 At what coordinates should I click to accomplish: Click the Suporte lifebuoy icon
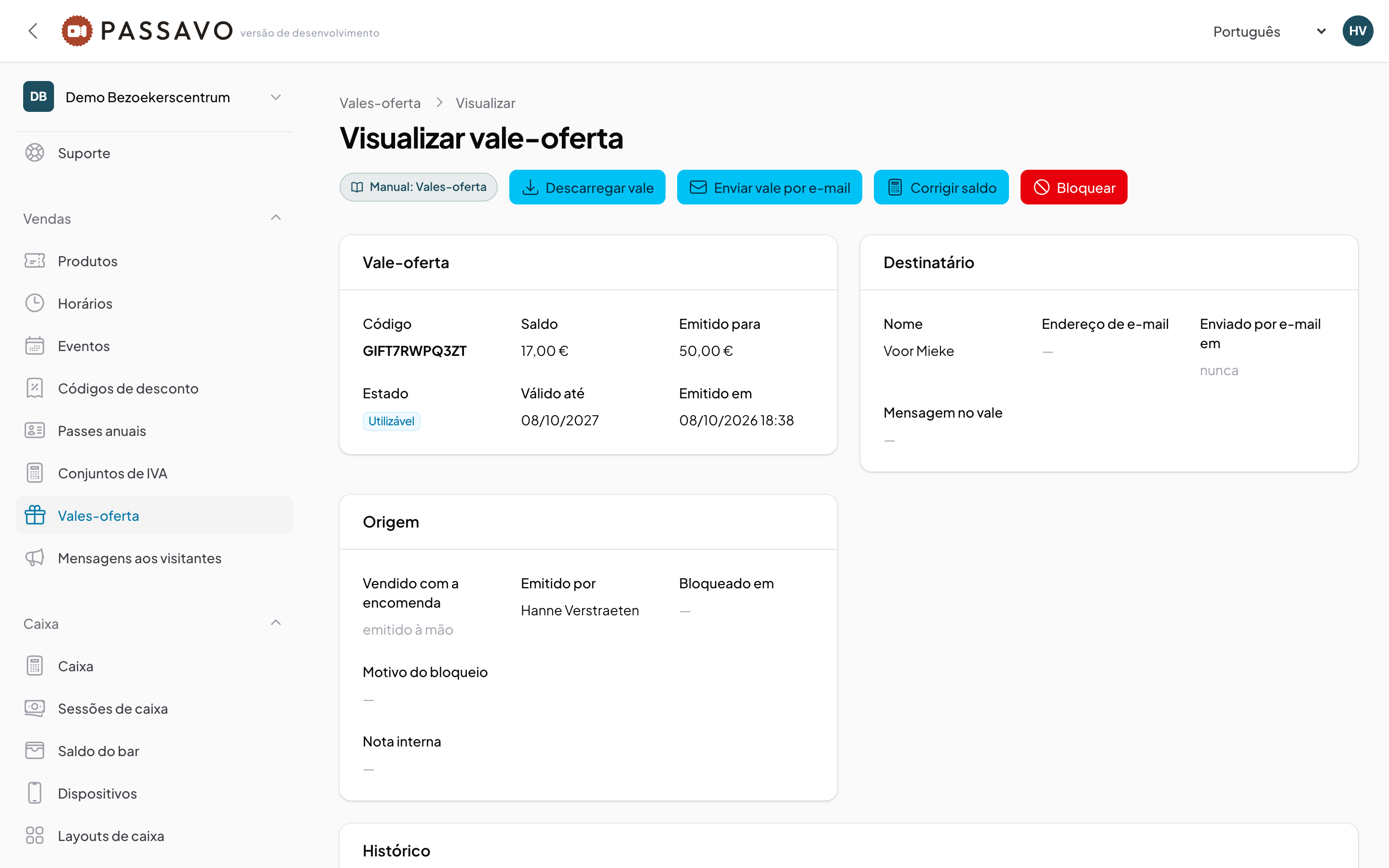pyautogui.click(x=34, y=153)
